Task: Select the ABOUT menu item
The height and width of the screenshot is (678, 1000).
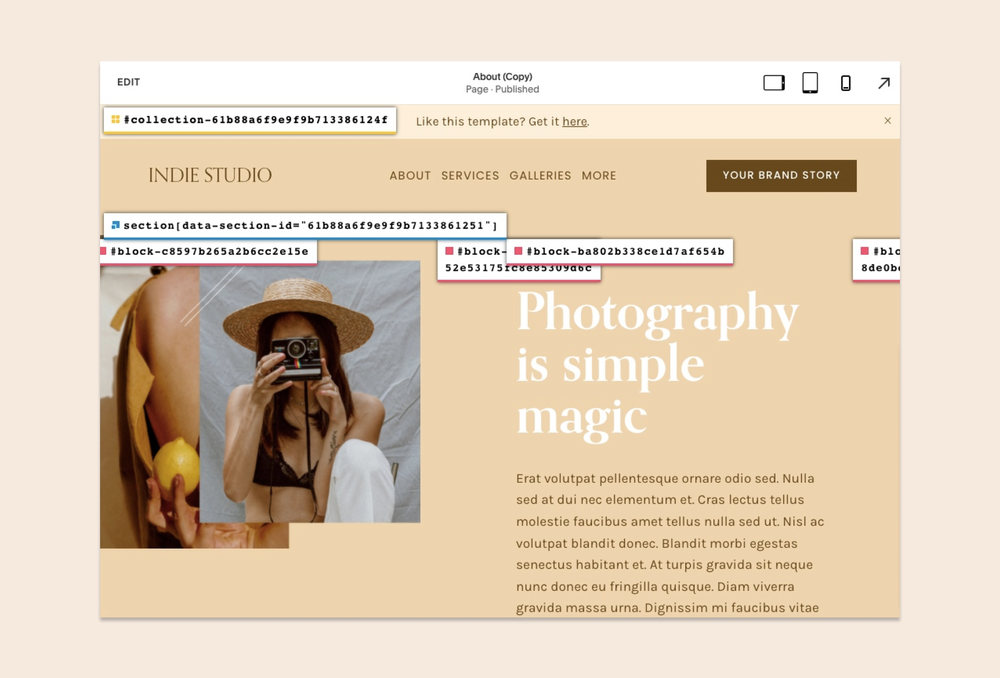Action: (x=409, y=176)
